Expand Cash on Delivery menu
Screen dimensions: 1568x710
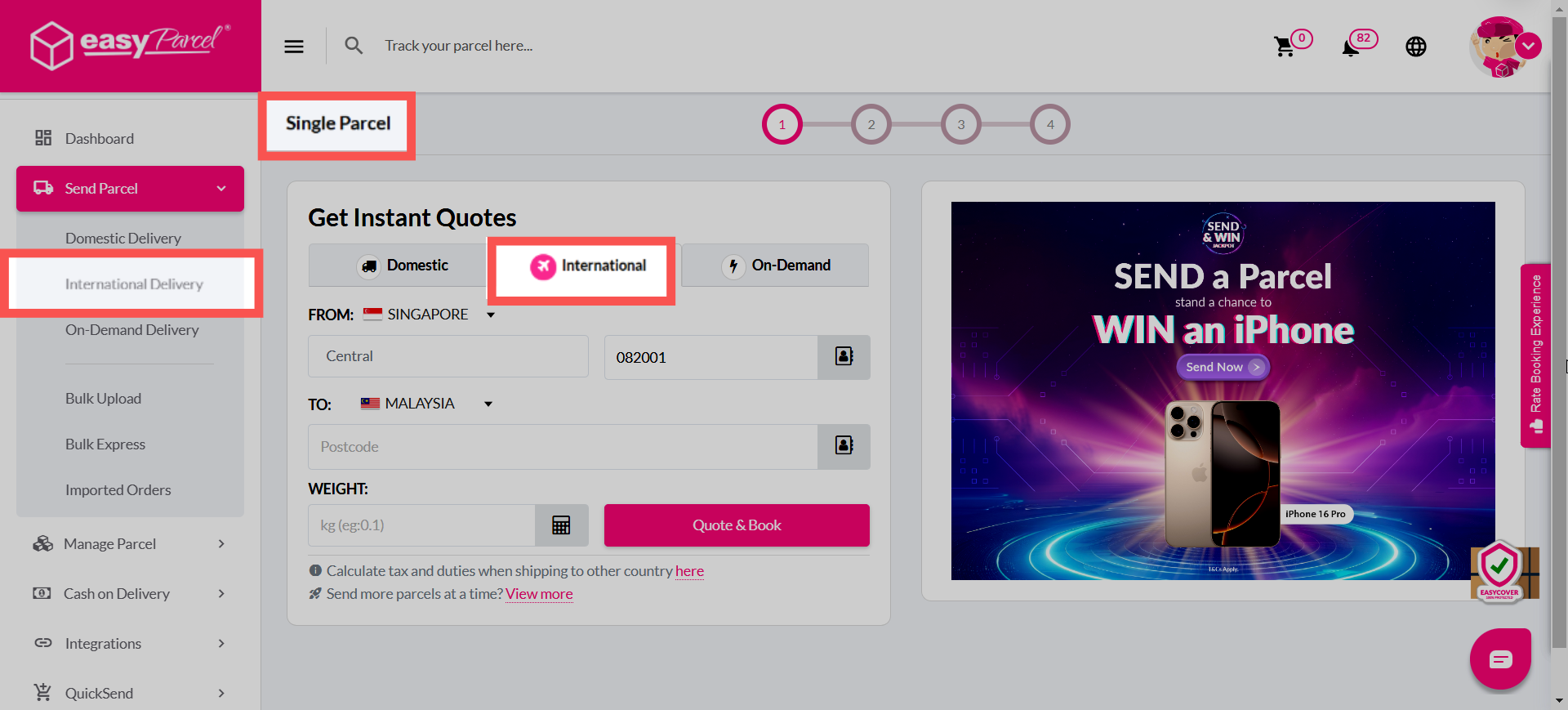130,594
